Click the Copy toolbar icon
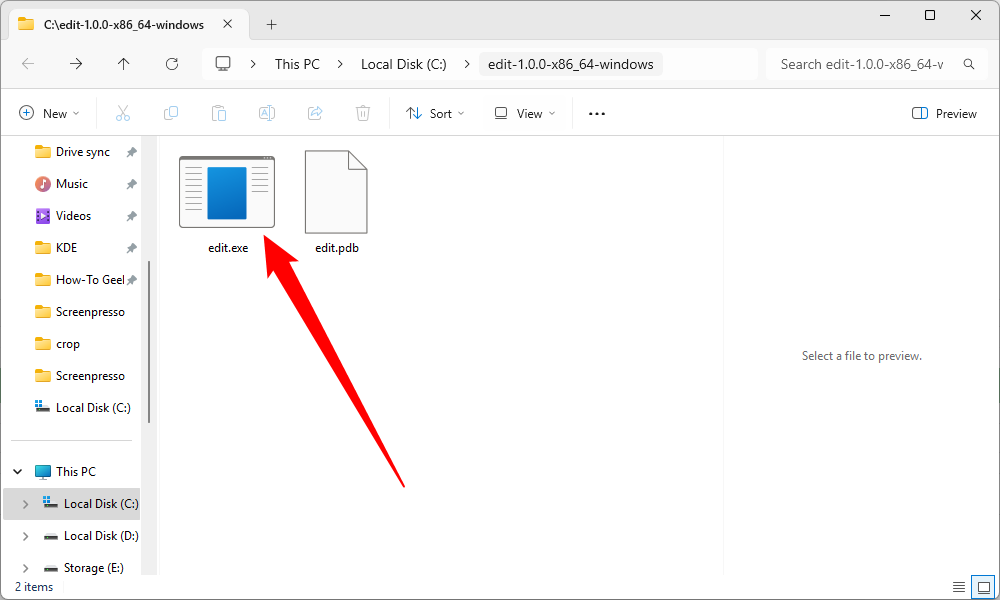The image size is (1000, 600). click(x=171, y=113)
